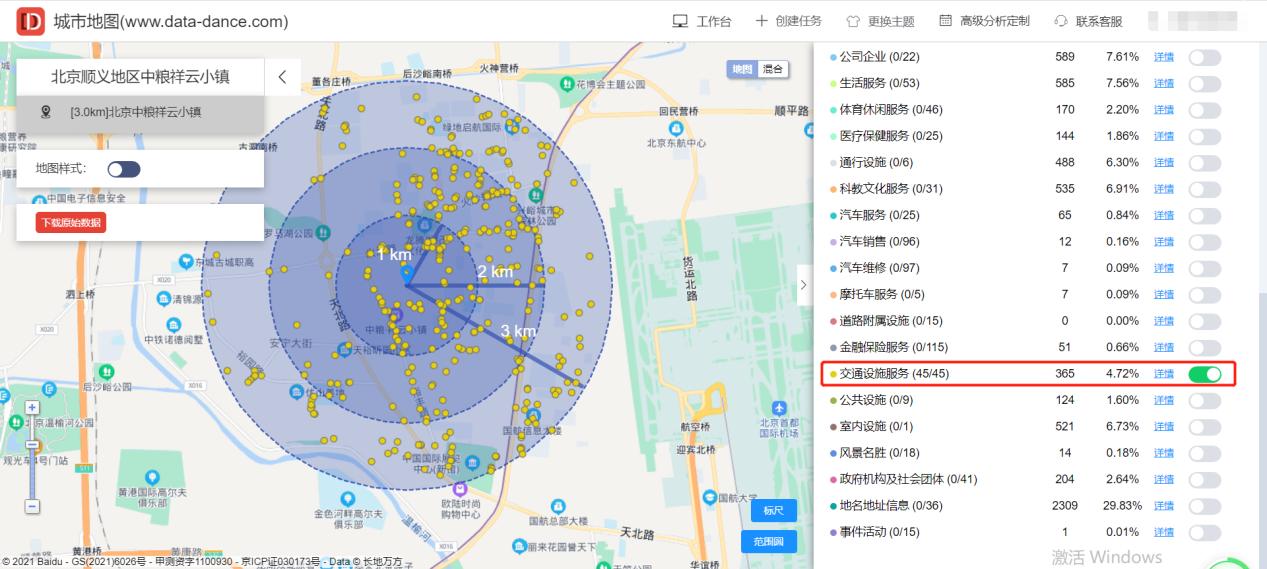Open 详情 link for 事件活动 row
The height and width of the screenshot is (569, 1267).
1164,532
